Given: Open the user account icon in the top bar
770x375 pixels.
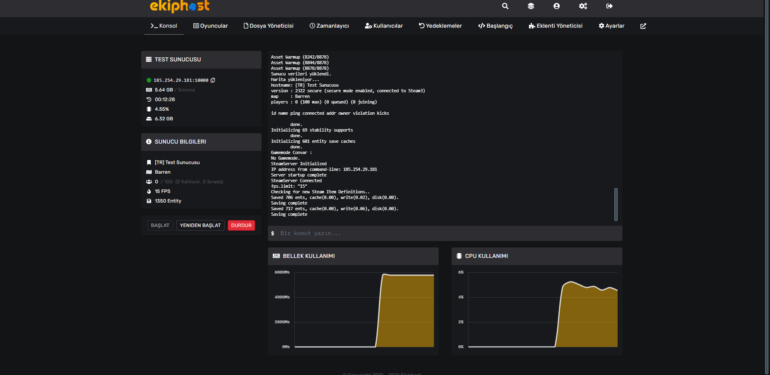Looking at the screenshot, I should (x=556, y=6).
